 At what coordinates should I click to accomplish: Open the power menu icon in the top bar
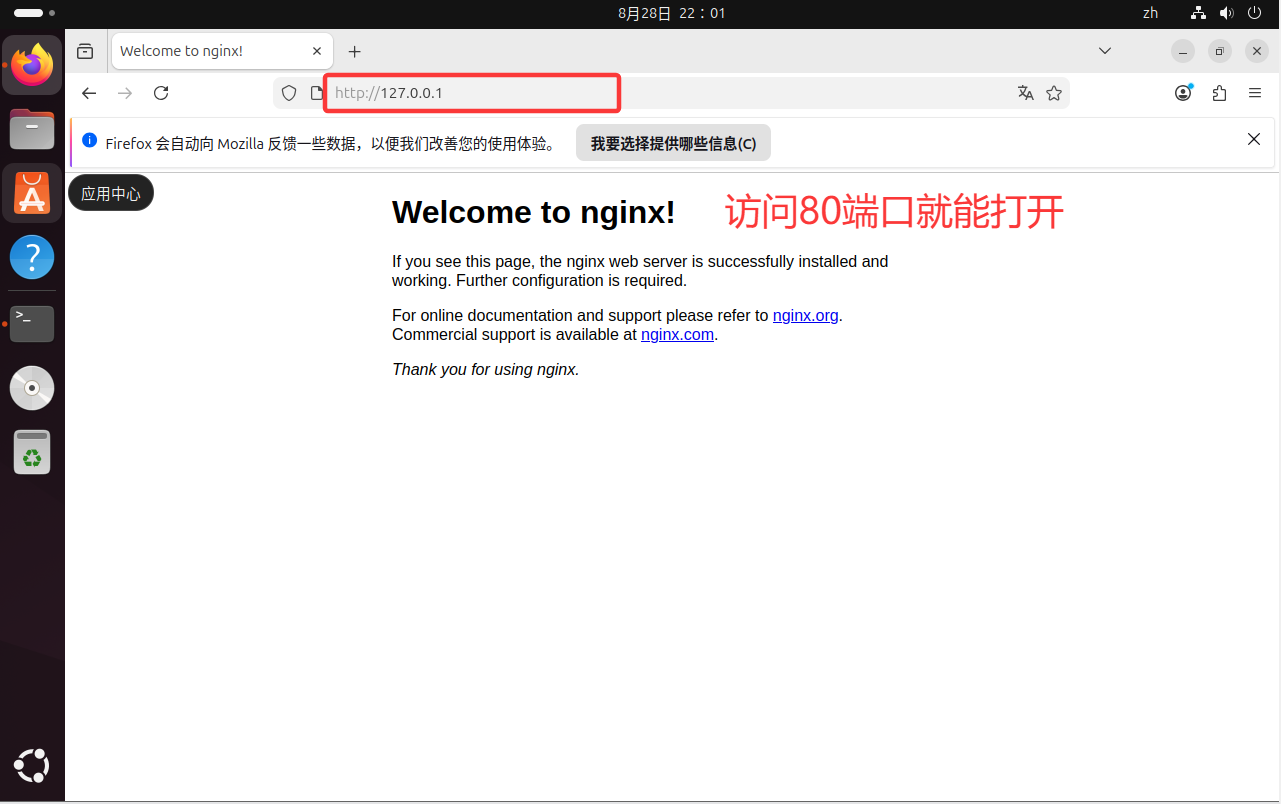coord(1255,14)
